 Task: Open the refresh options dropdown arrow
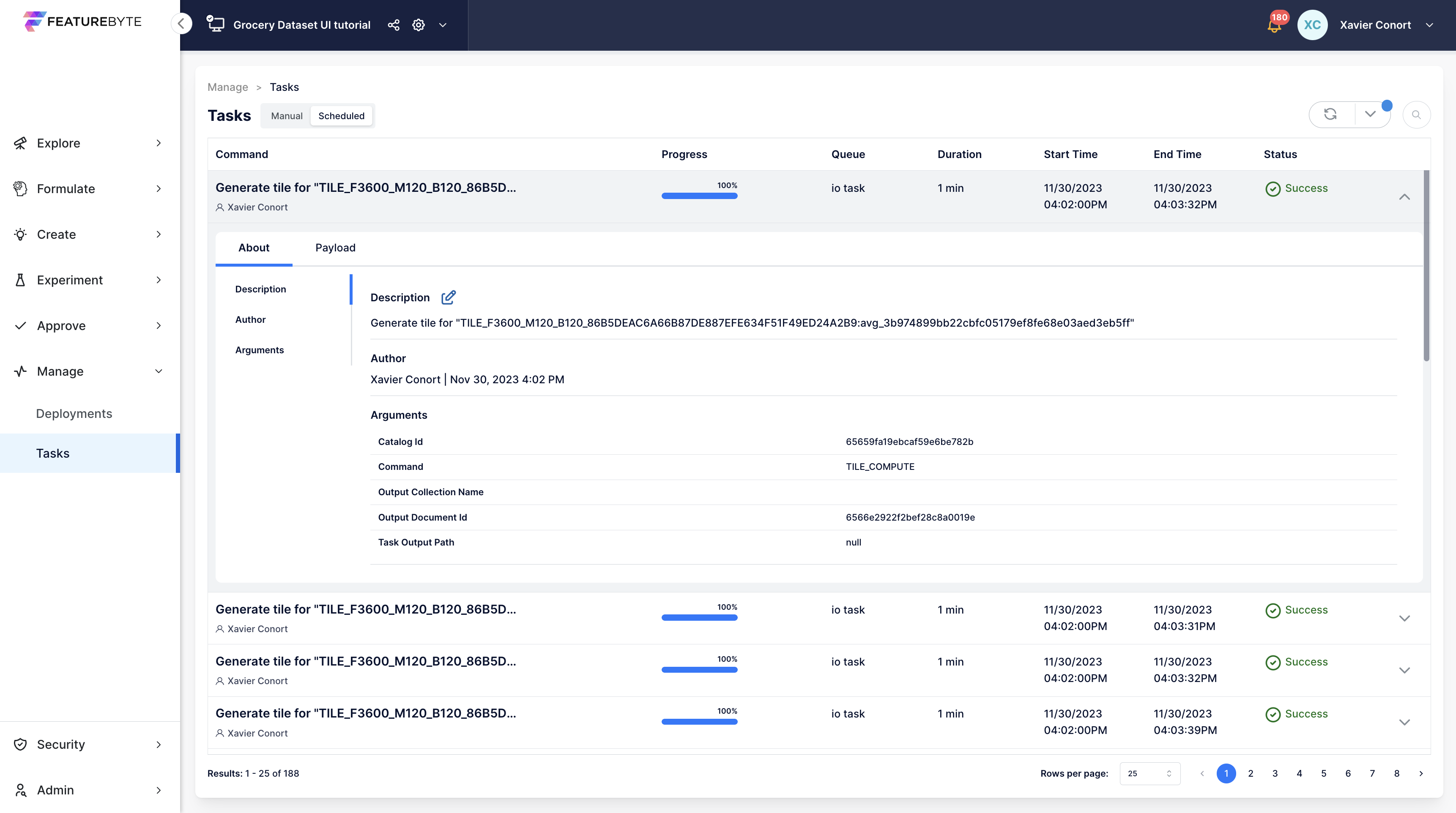pos(1370,115)
